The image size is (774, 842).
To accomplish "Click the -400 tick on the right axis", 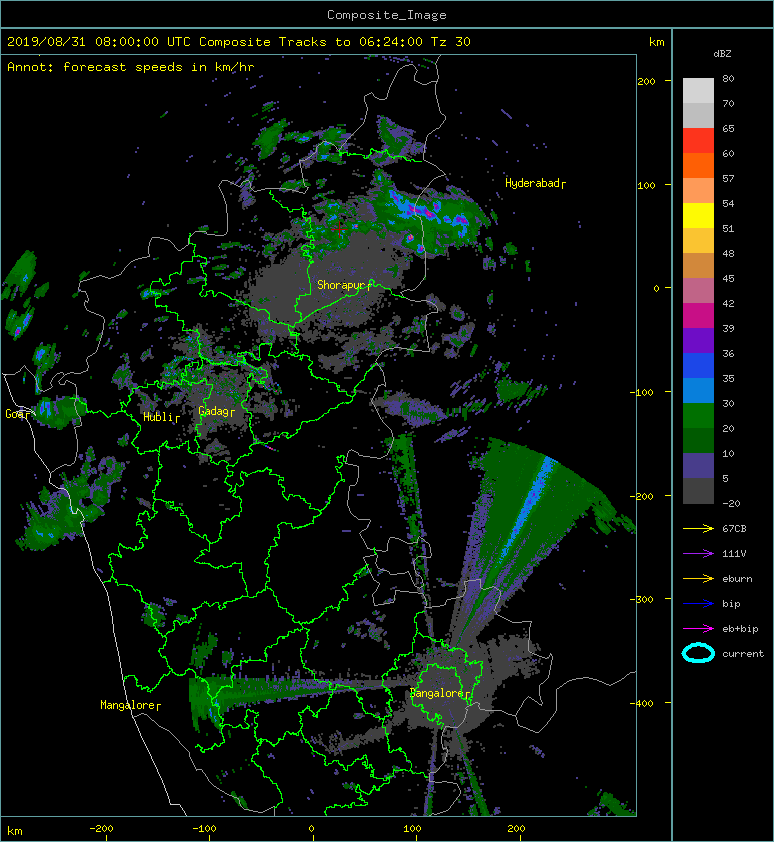I will (x=641, y=703).
